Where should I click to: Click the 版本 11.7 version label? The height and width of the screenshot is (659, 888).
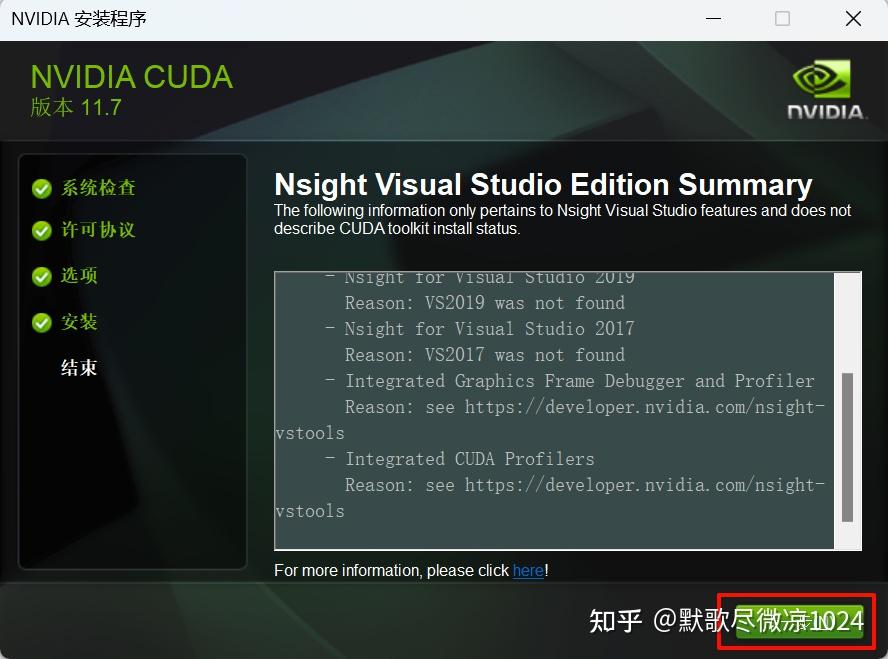[x=76, y=107]
